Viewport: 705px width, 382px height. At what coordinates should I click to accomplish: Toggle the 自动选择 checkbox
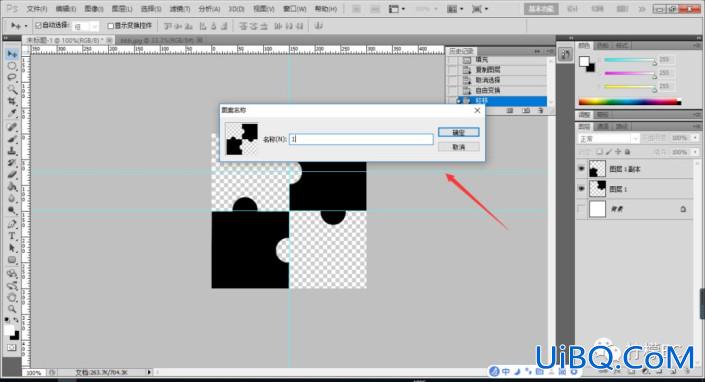click(x=38, y=26)
